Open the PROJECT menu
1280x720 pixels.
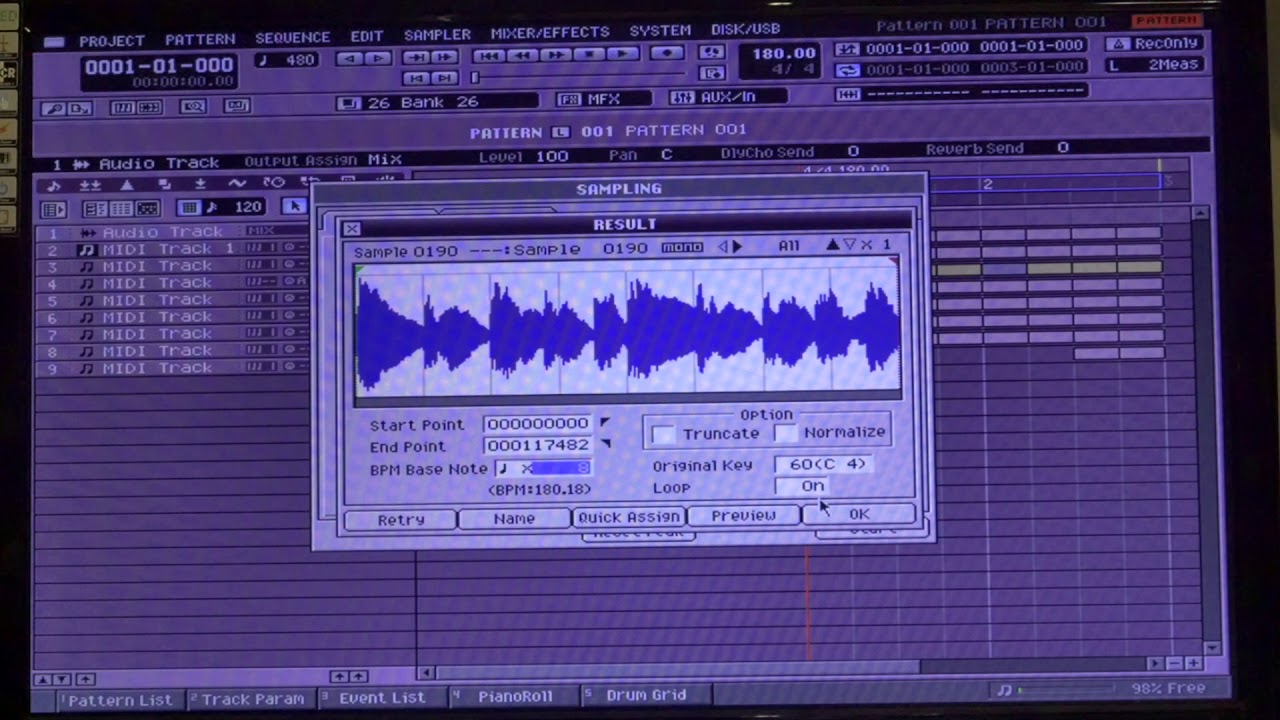112,41
